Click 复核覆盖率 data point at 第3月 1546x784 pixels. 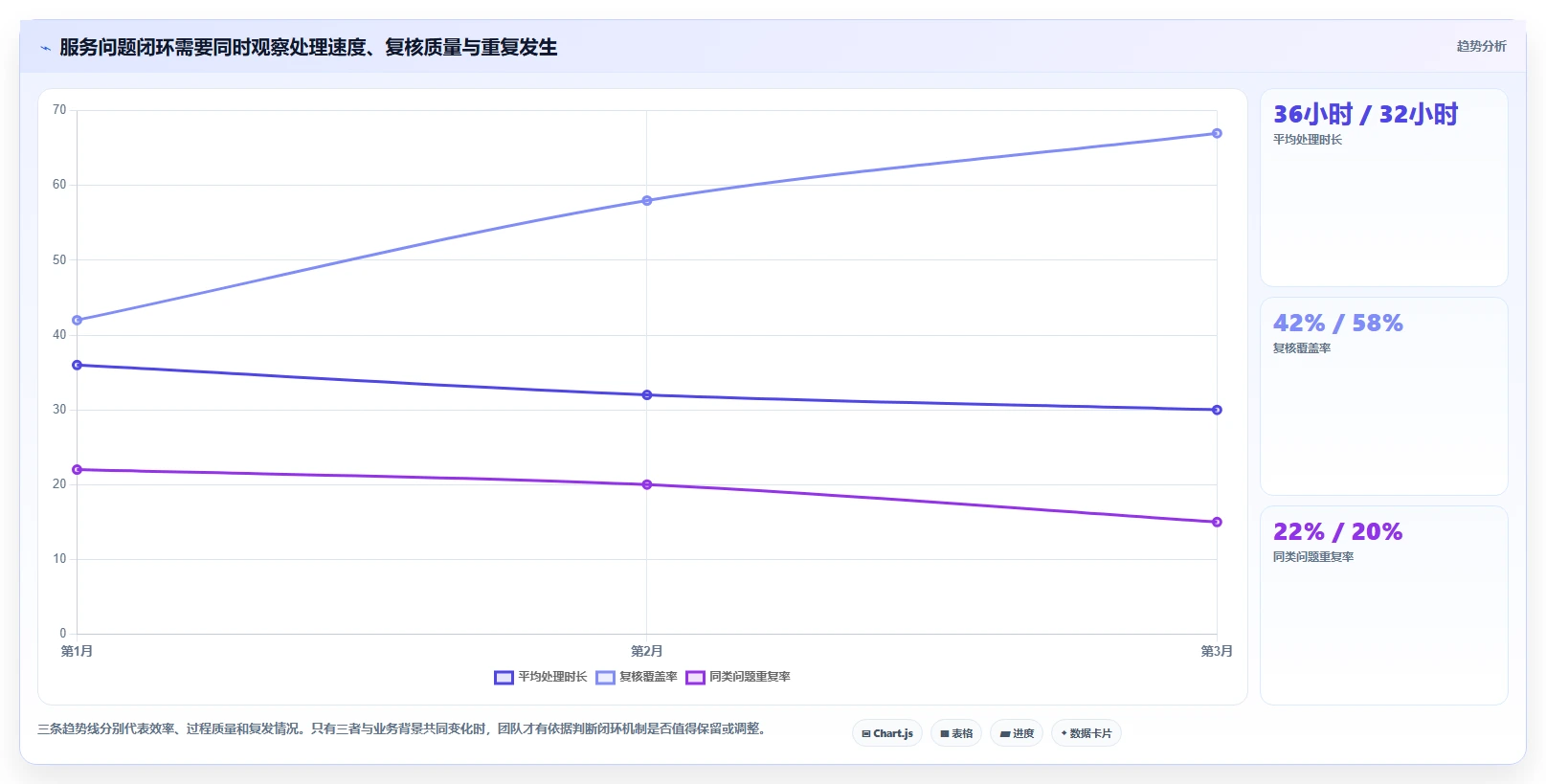pos(1217,134)
